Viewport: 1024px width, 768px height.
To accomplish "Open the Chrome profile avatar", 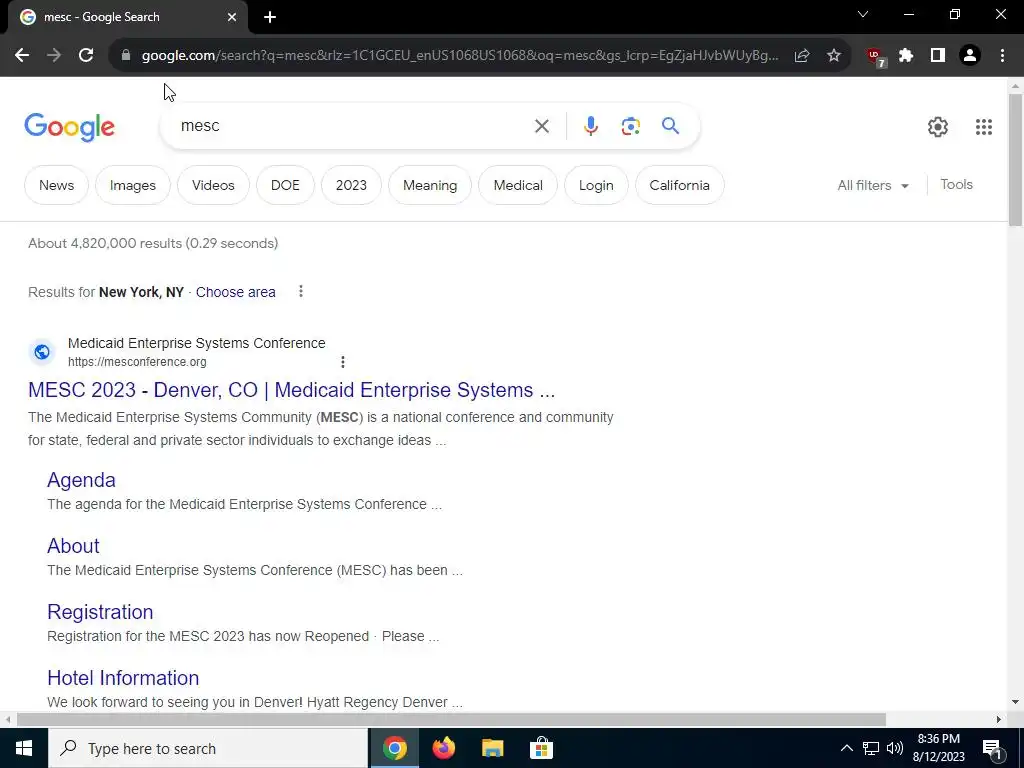I will point(970,56).
